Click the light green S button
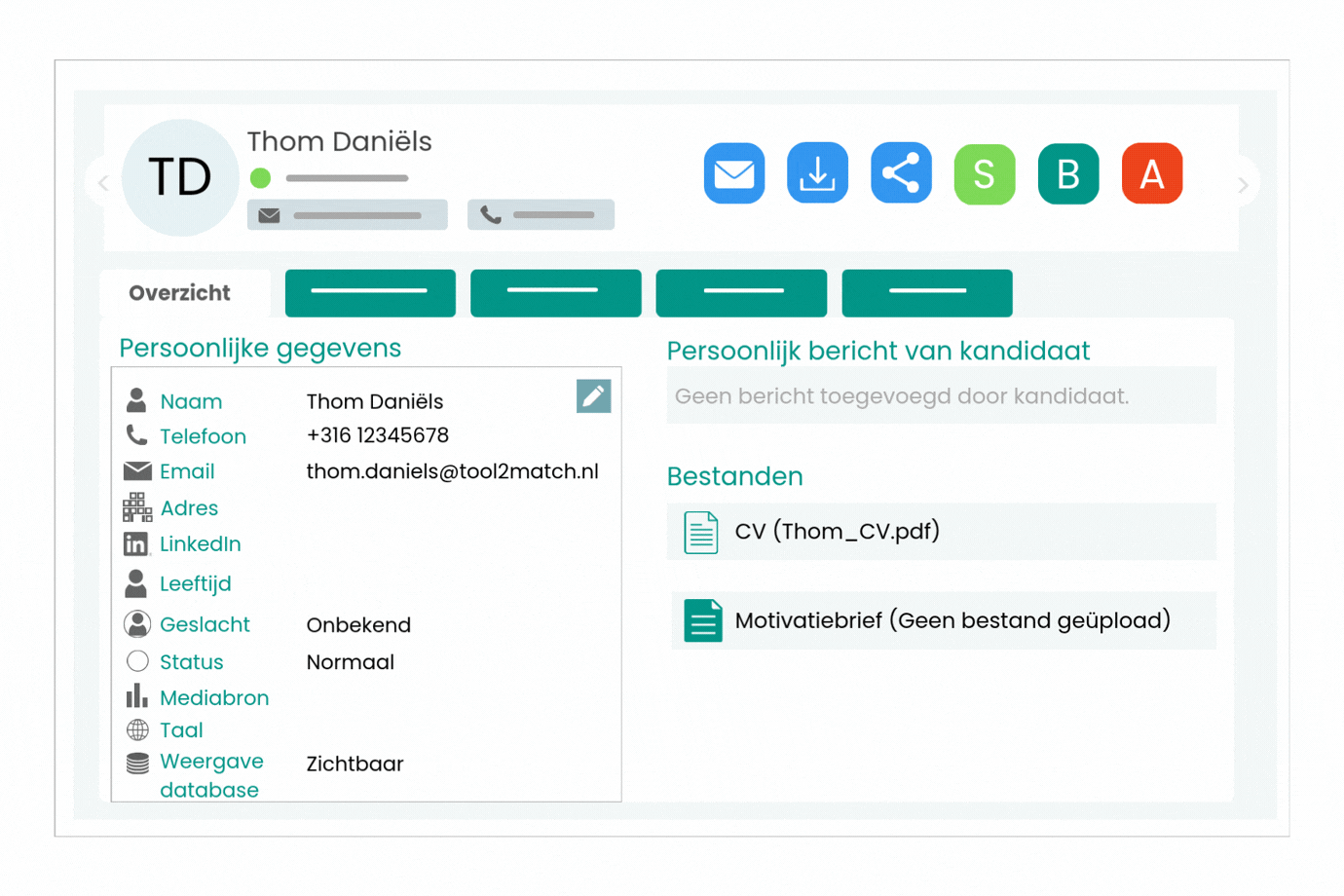 984,174
